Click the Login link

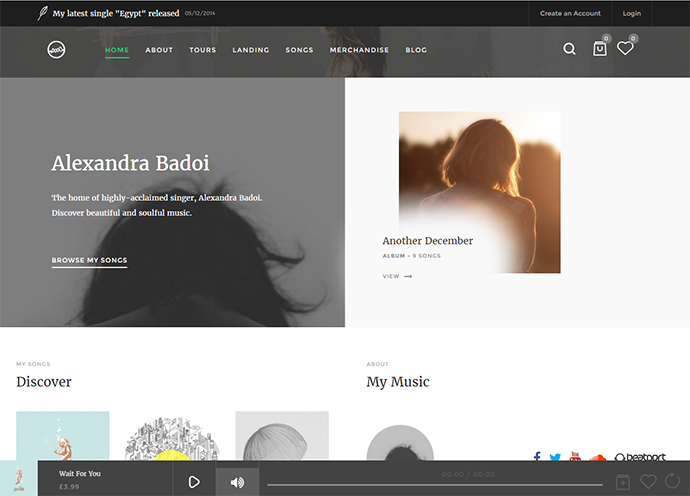pos(631,13)
